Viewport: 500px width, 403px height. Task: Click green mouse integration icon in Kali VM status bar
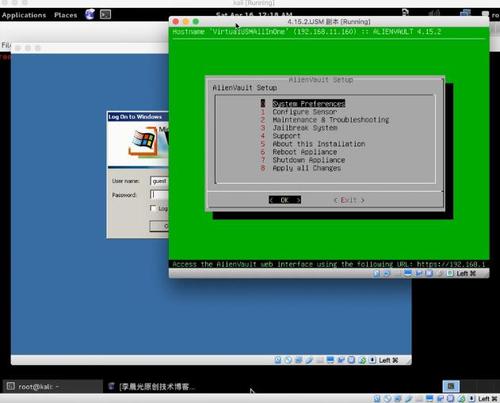point(461,398)
